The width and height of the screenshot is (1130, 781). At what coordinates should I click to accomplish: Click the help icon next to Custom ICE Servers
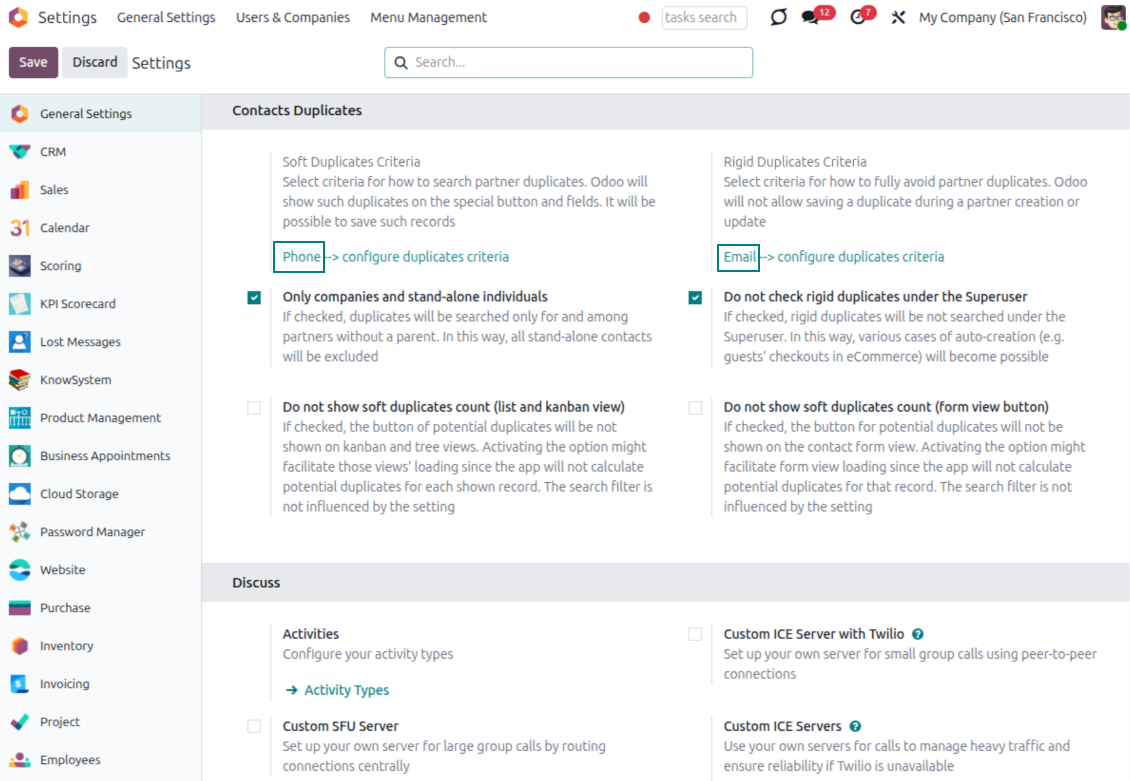click(x=855, y=726)
